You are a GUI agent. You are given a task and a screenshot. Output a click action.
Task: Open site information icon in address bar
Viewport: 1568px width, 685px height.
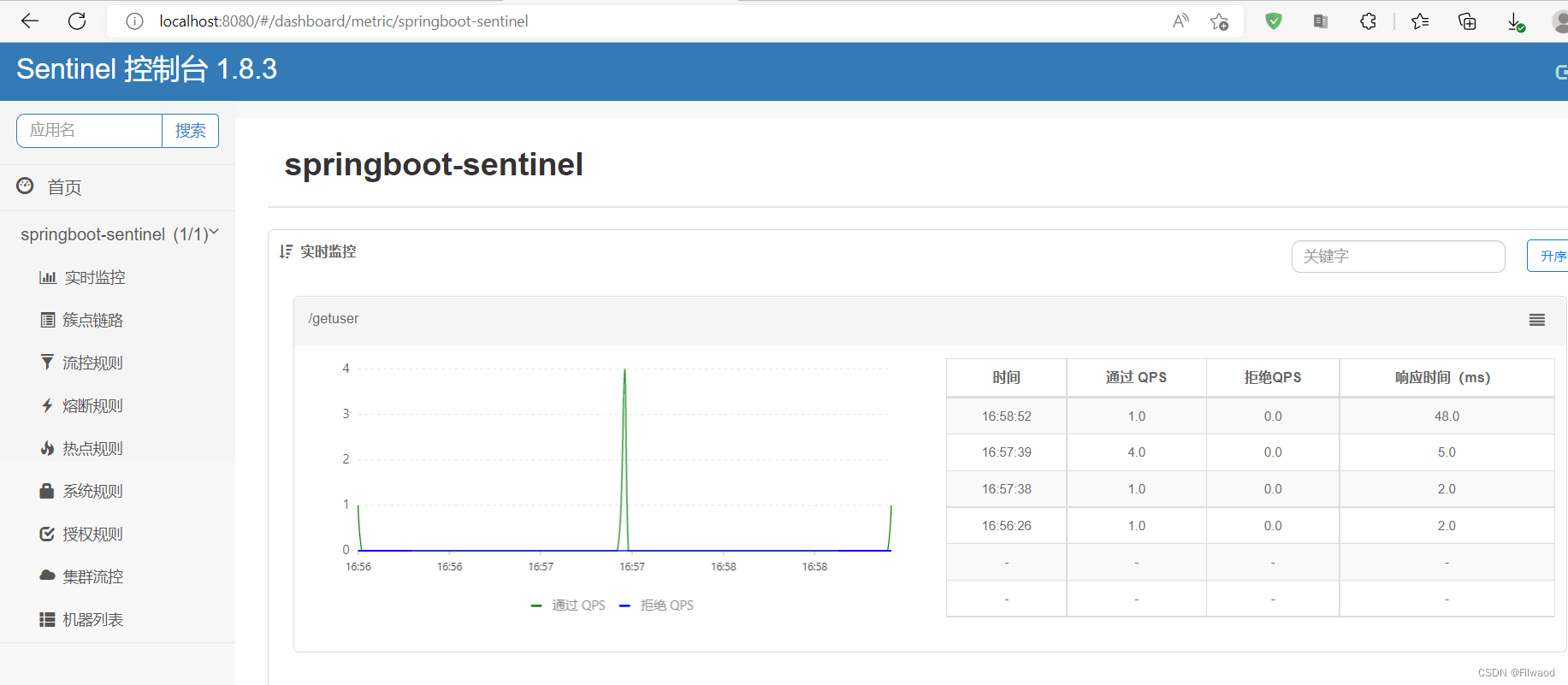pyautogui.click(x=134, y=21)
